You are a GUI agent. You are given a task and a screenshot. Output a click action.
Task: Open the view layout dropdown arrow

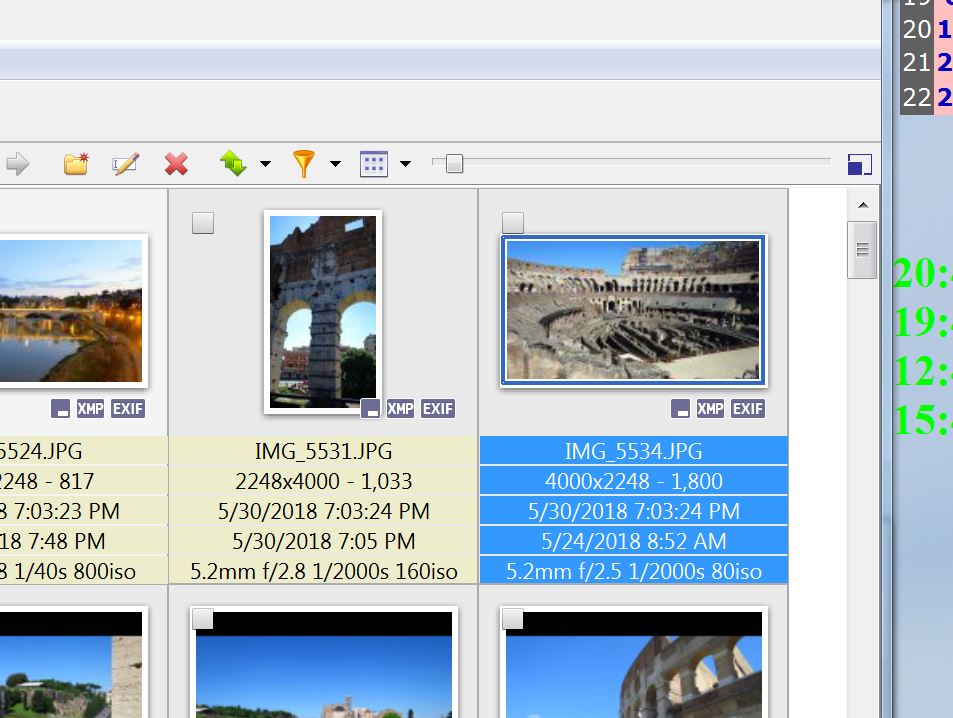405,164
